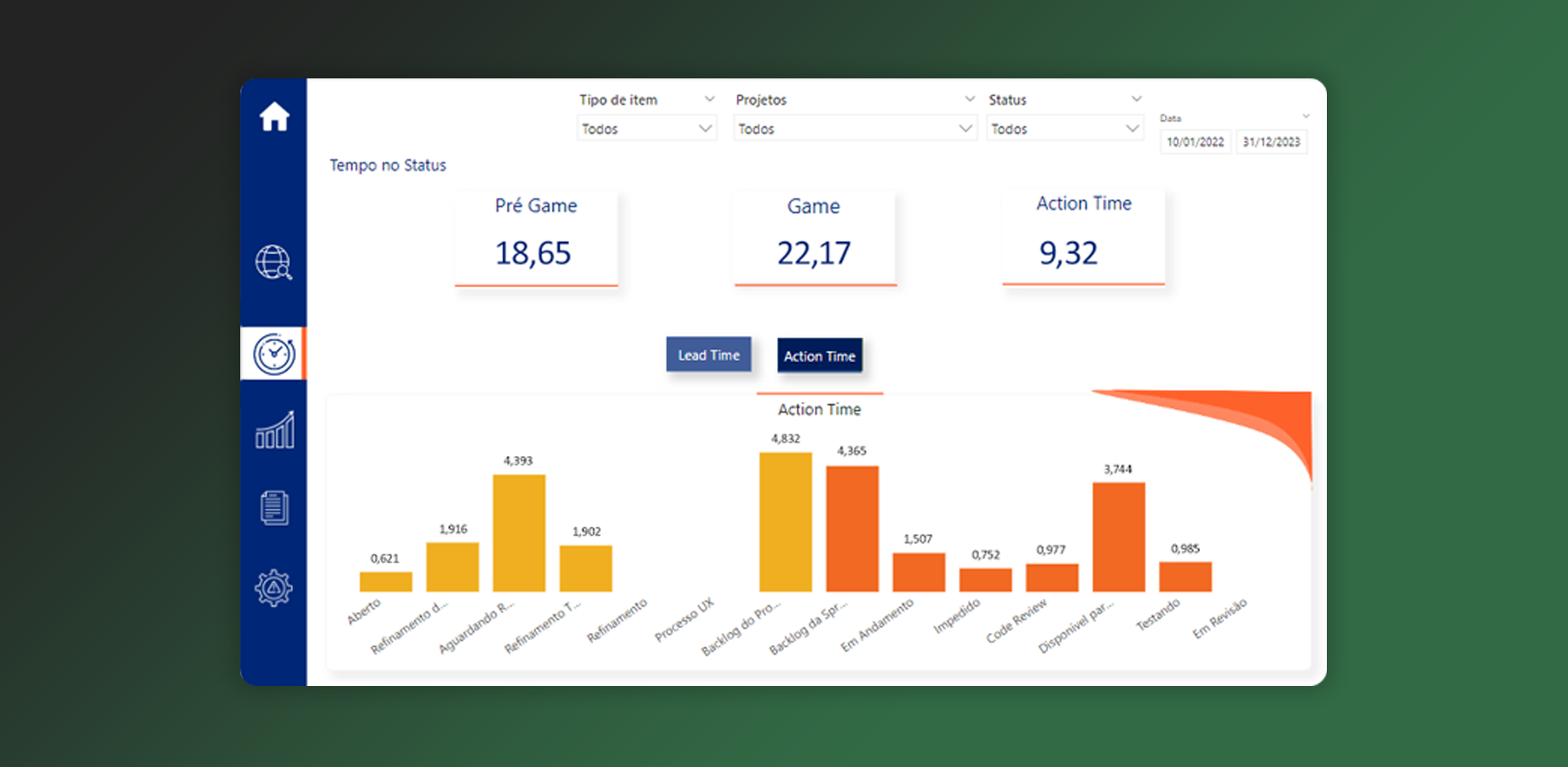Select the tallest yellow bar valued 4,393
This screenshot has height=767, width=1568.
click(x=519, y=533)
